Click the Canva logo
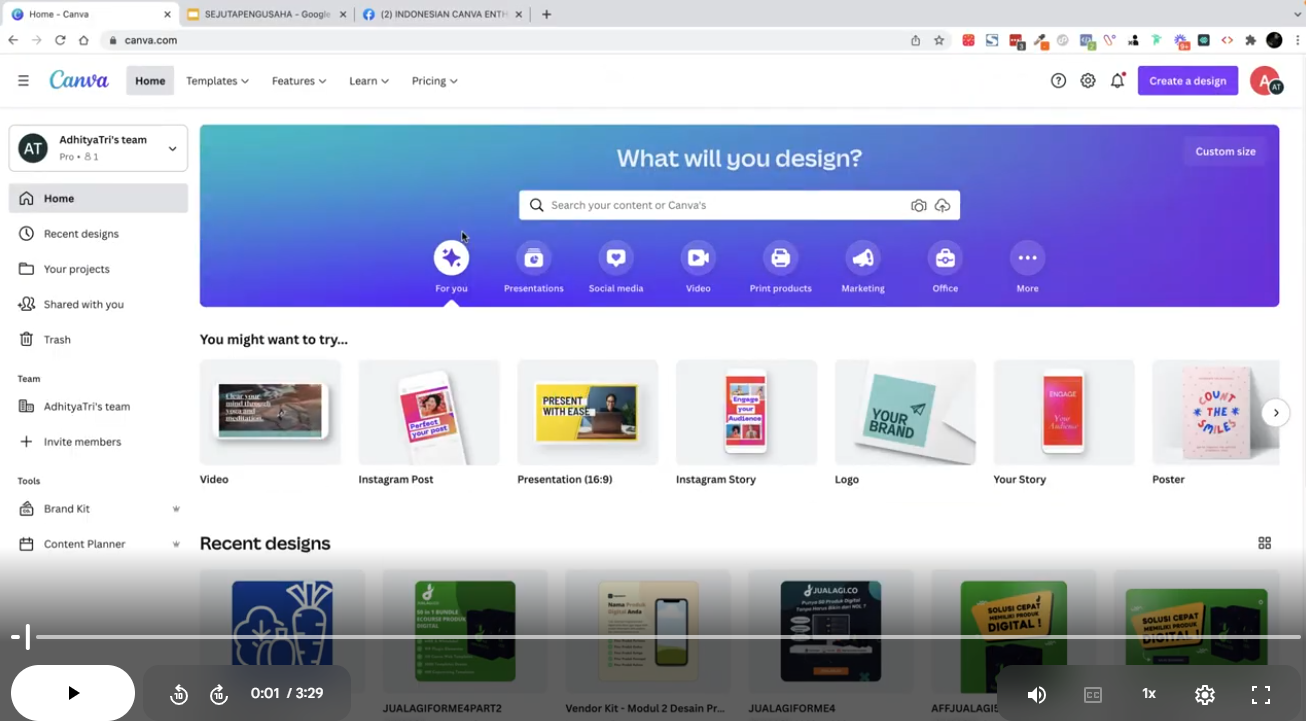The height and width of the screenshot is (721, 1306). [79, 80]
